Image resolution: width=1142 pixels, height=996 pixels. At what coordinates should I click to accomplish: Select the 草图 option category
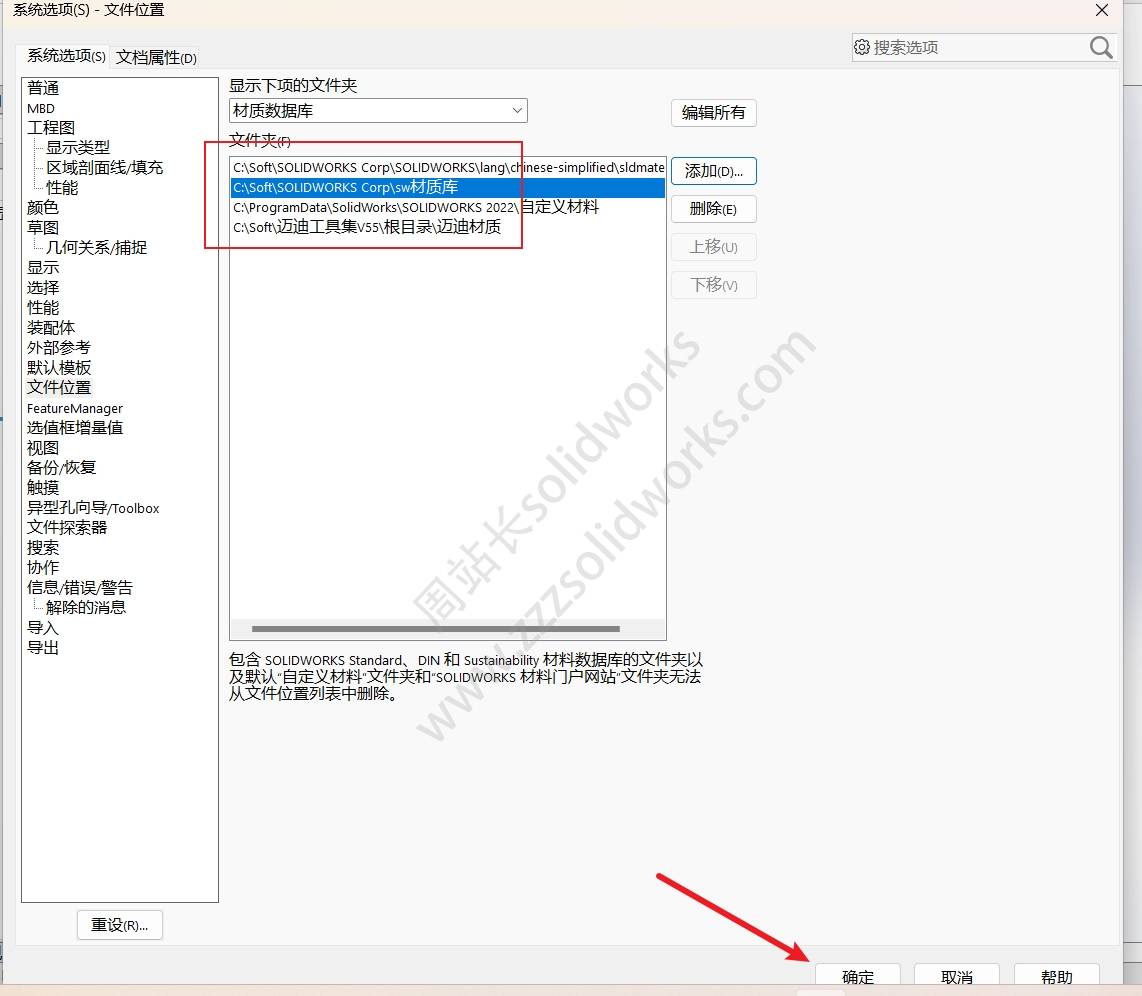43,228
